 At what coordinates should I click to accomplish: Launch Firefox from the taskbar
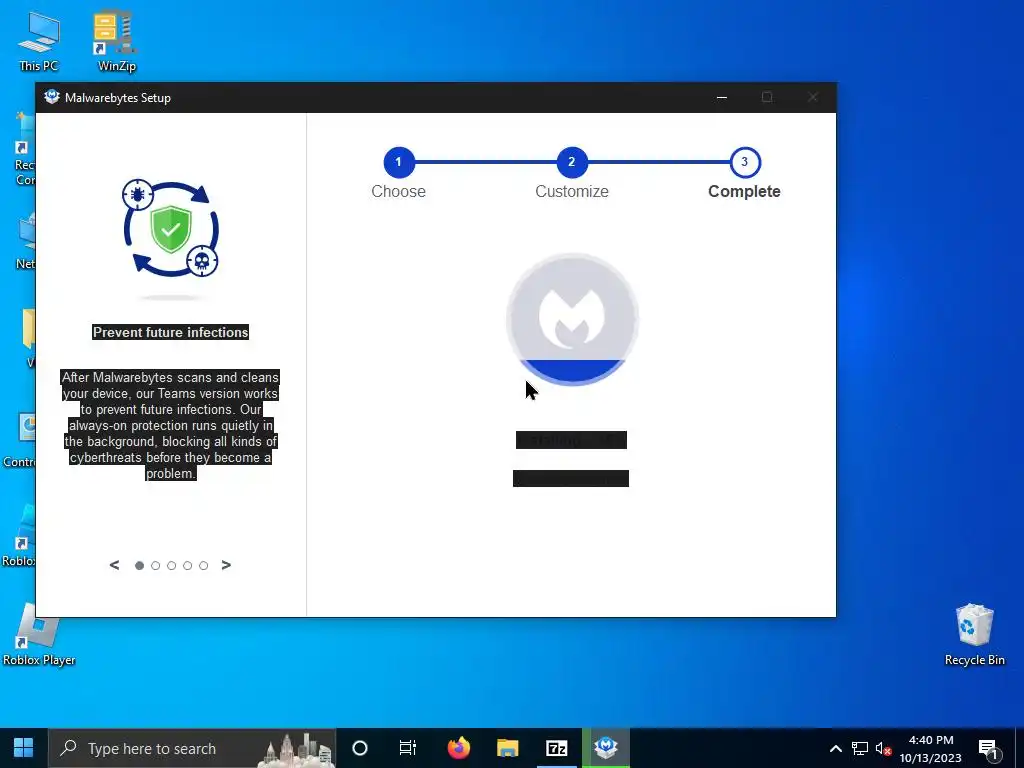pyautogui.click(x=458, y=748)
